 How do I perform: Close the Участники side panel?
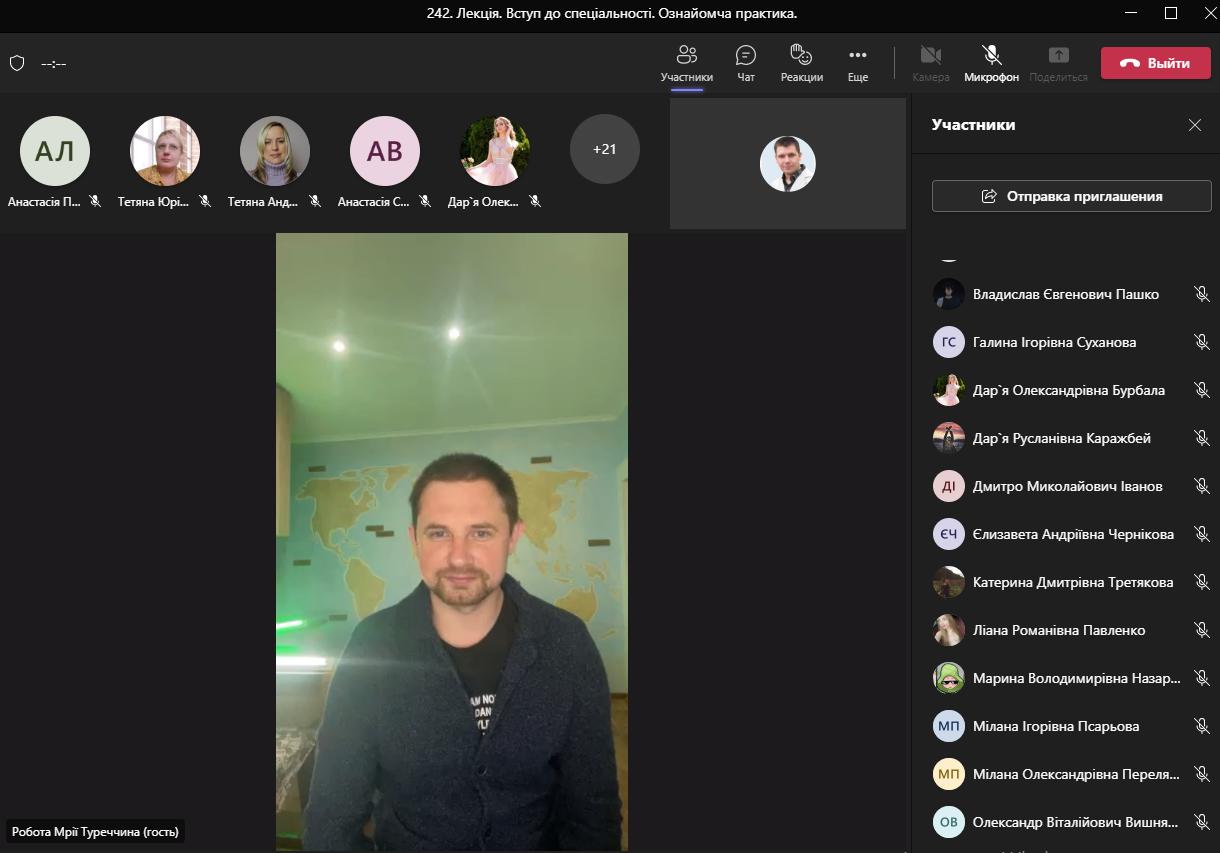click(1194, 125)
